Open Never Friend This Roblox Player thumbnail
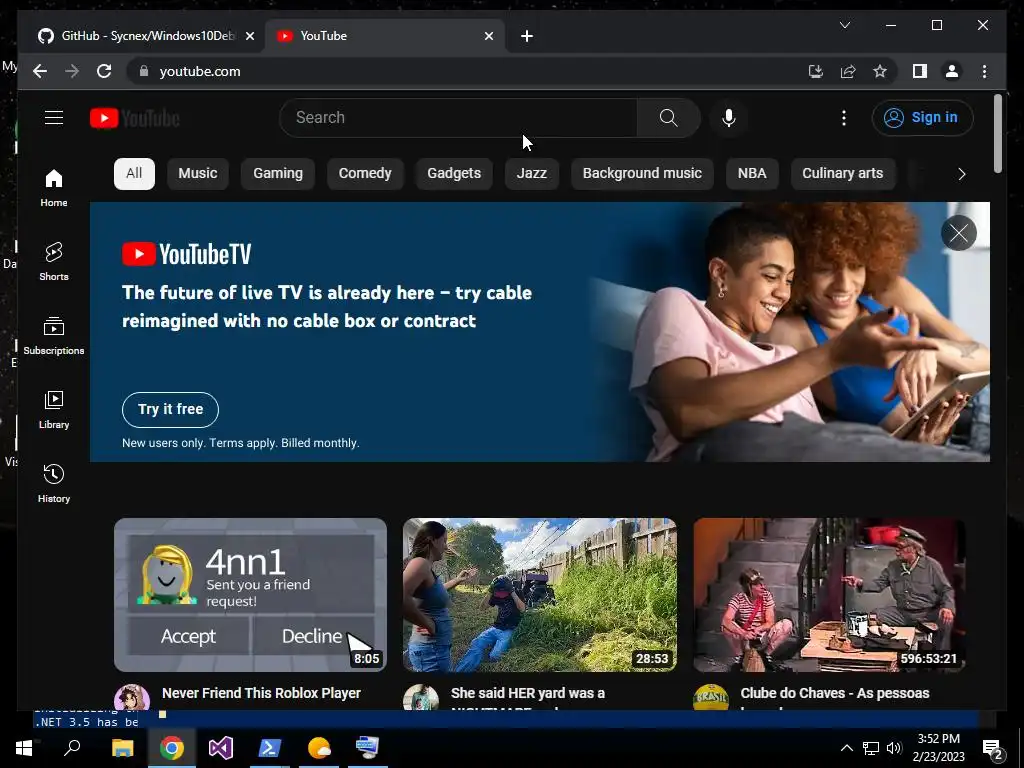This screenshot has height=768, width=1024. [x=250, y=595]
